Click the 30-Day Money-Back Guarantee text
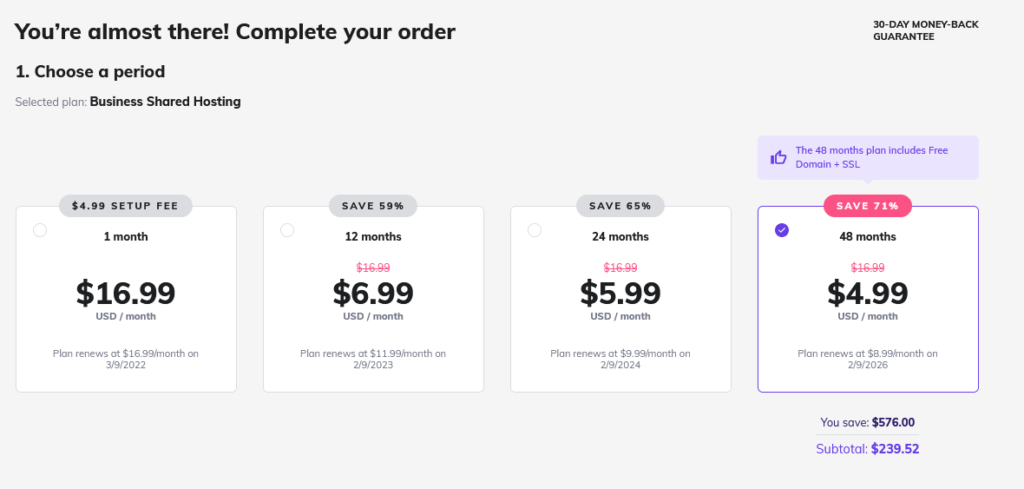 [925, 31]
